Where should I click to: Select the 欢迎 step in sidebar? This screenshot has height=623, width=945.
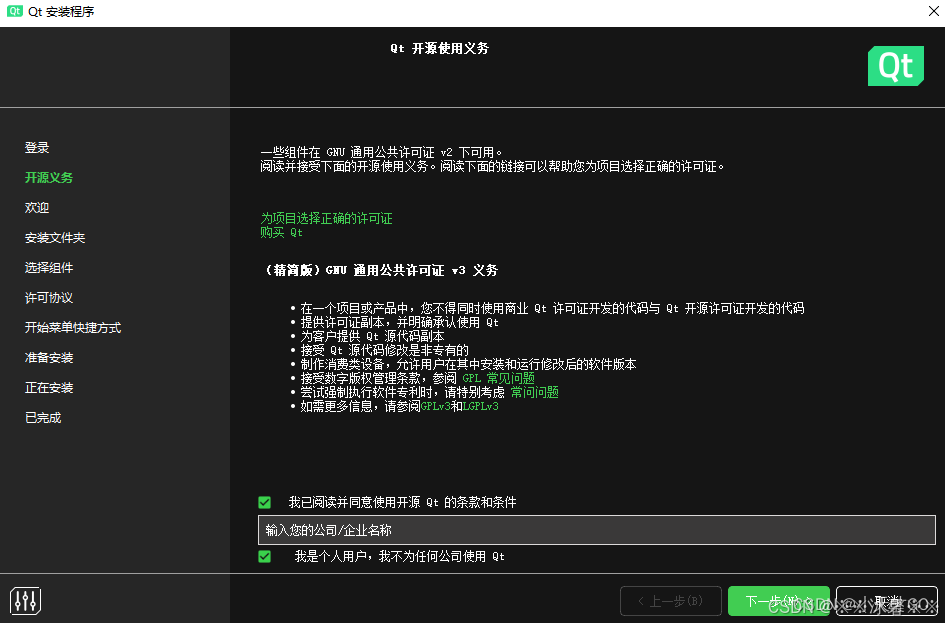(x=37, y=208)
